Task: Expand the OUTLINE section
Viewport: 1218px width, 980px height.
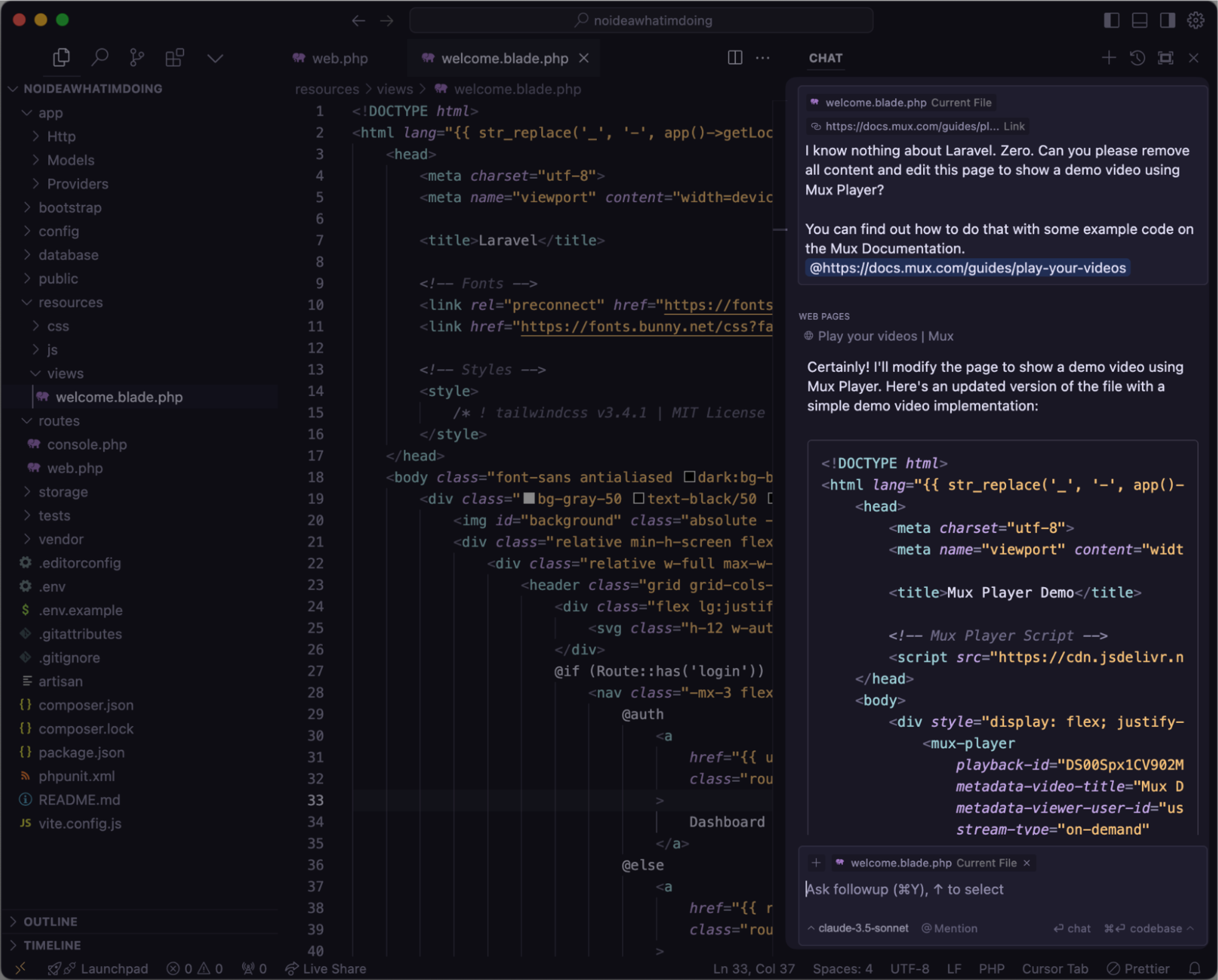Action: click(50, 921)
